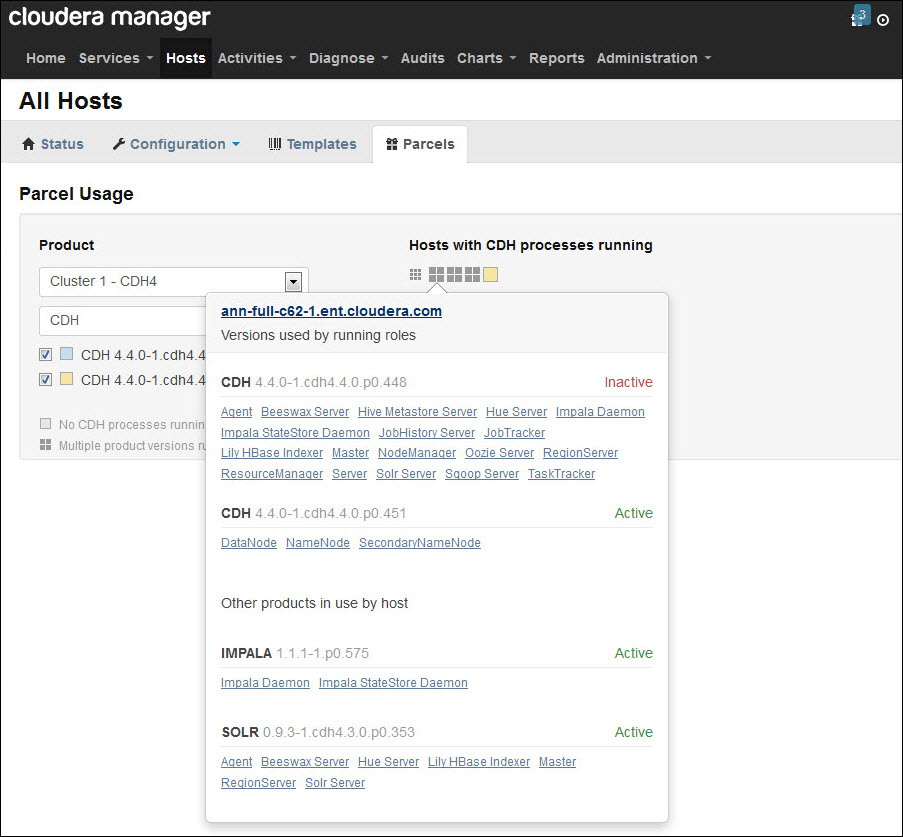Open the NodeManager link
The image size is (903, 837).
(x=417, y=453)
